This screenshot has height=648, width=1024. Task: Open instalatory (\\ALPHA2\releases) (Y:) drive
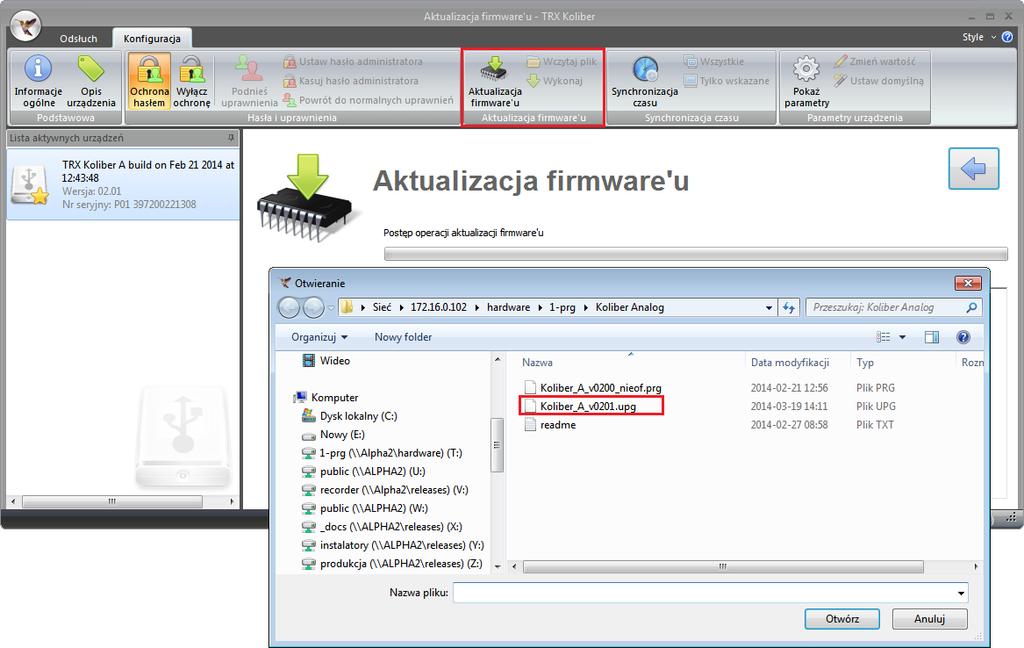click(x=392, y=545)
